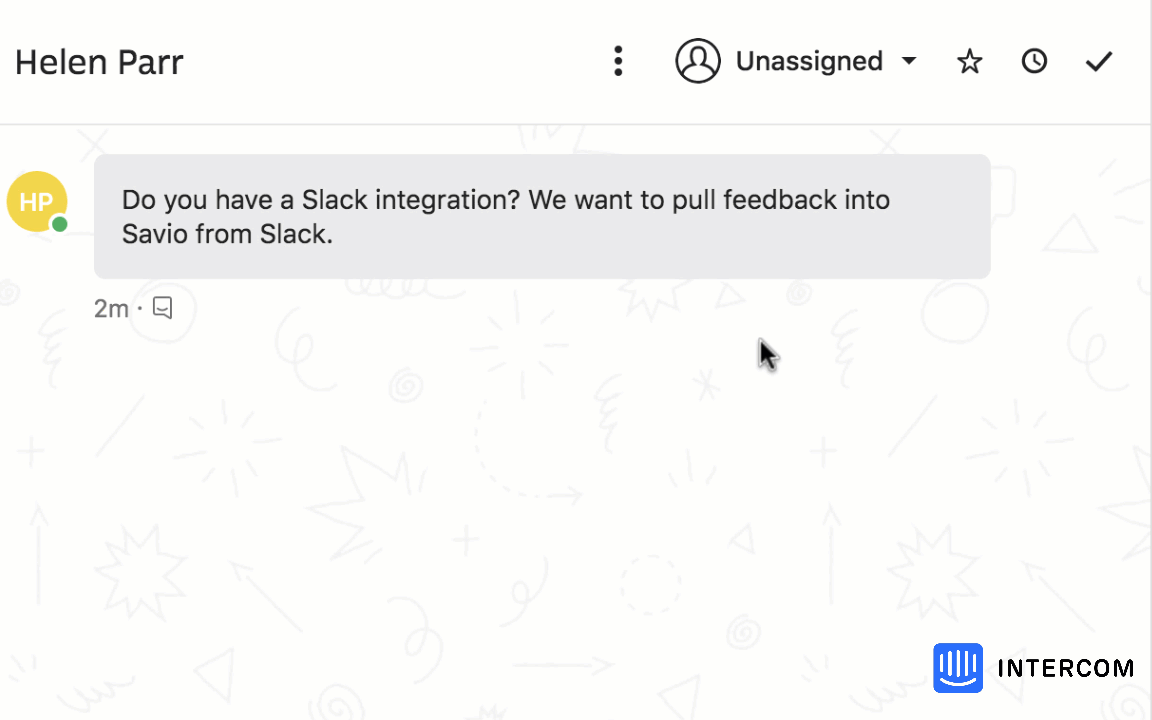Click the assignee profile avatar icon
Viewport: 1152px width, 720px height.
point(697,61)
